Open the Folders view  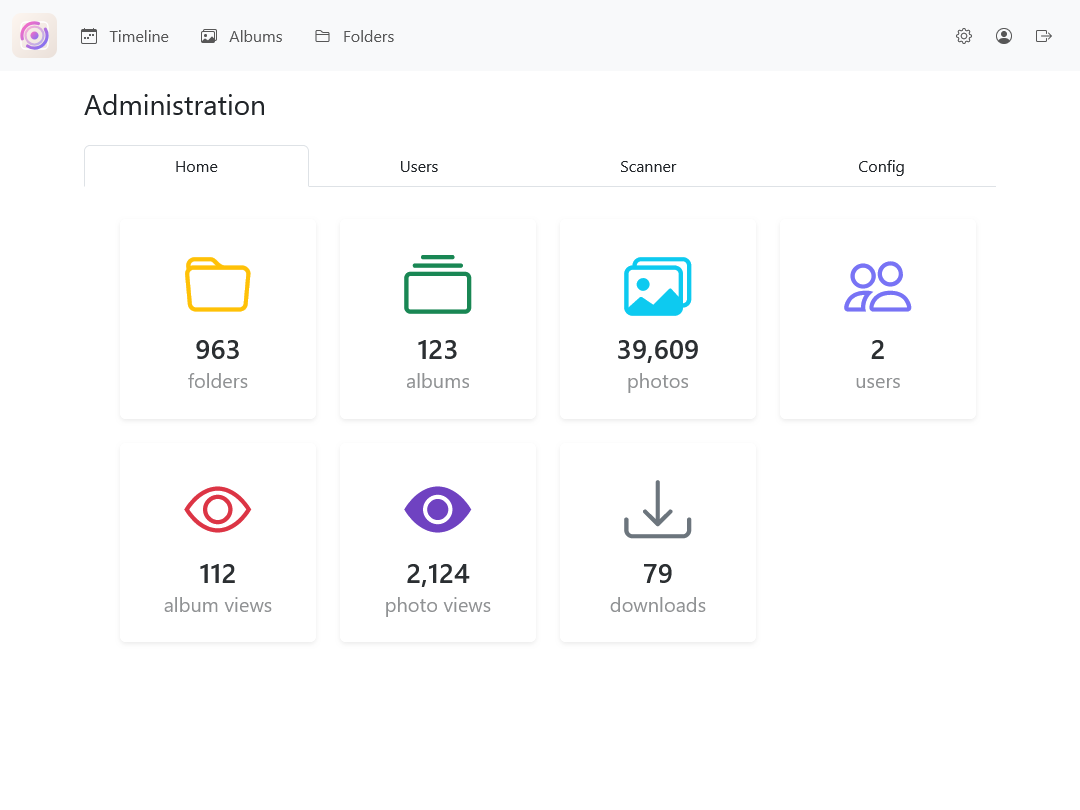coord(355,37)
